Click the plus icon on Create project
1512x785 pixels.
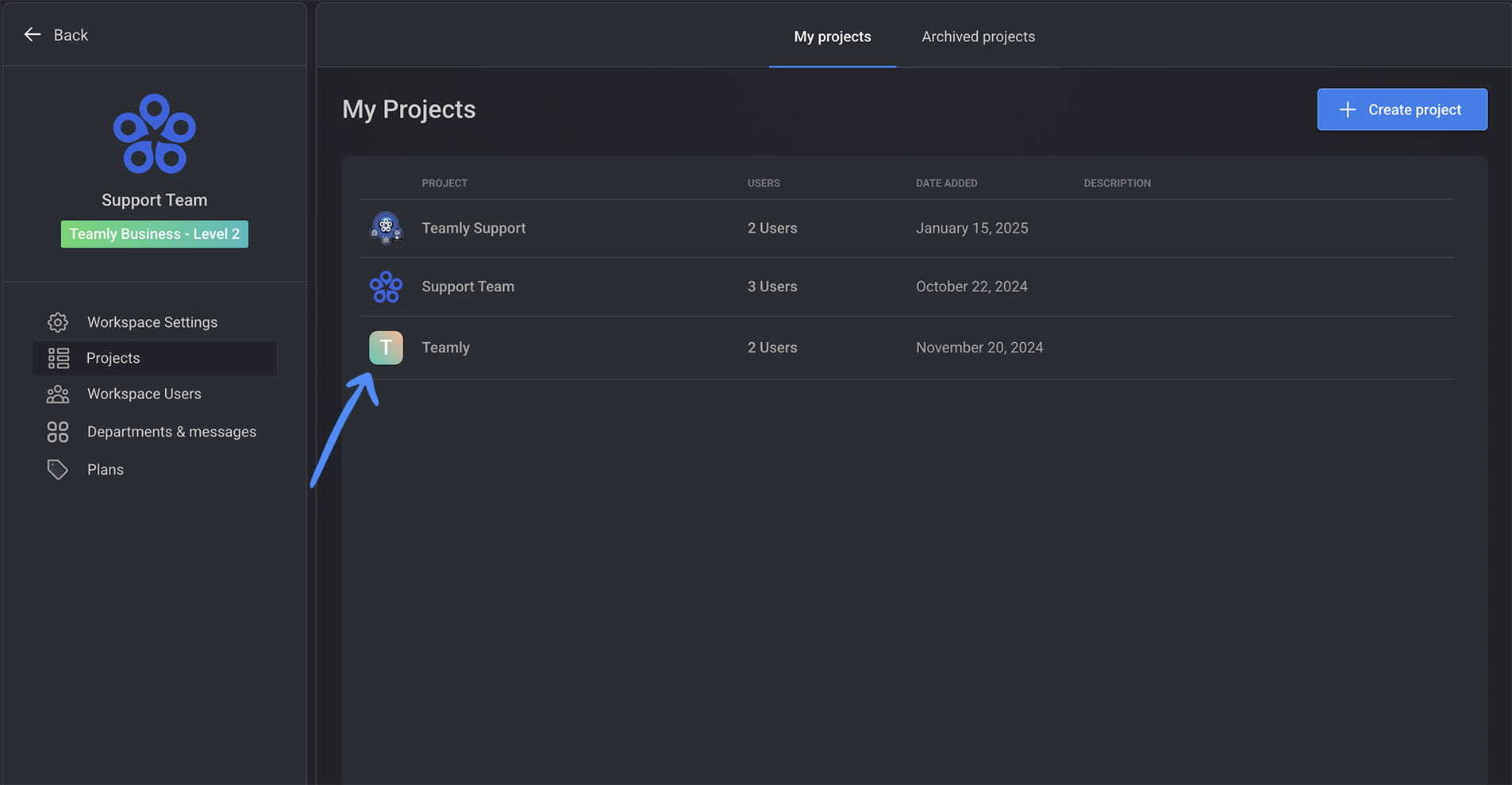[x=1348, y=110]
